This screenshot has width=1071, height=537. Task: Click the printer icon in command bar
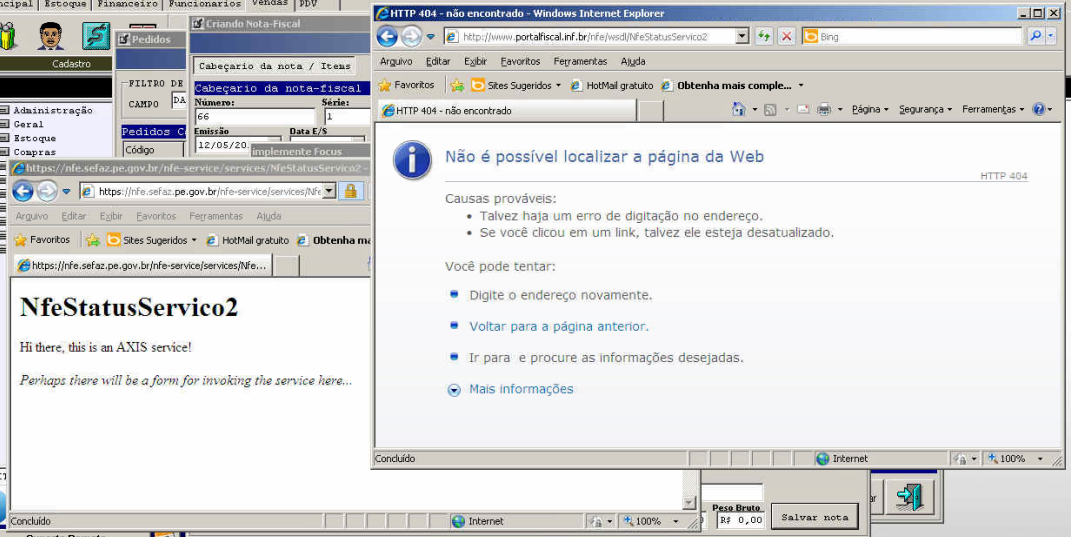[x=824, y=109]
